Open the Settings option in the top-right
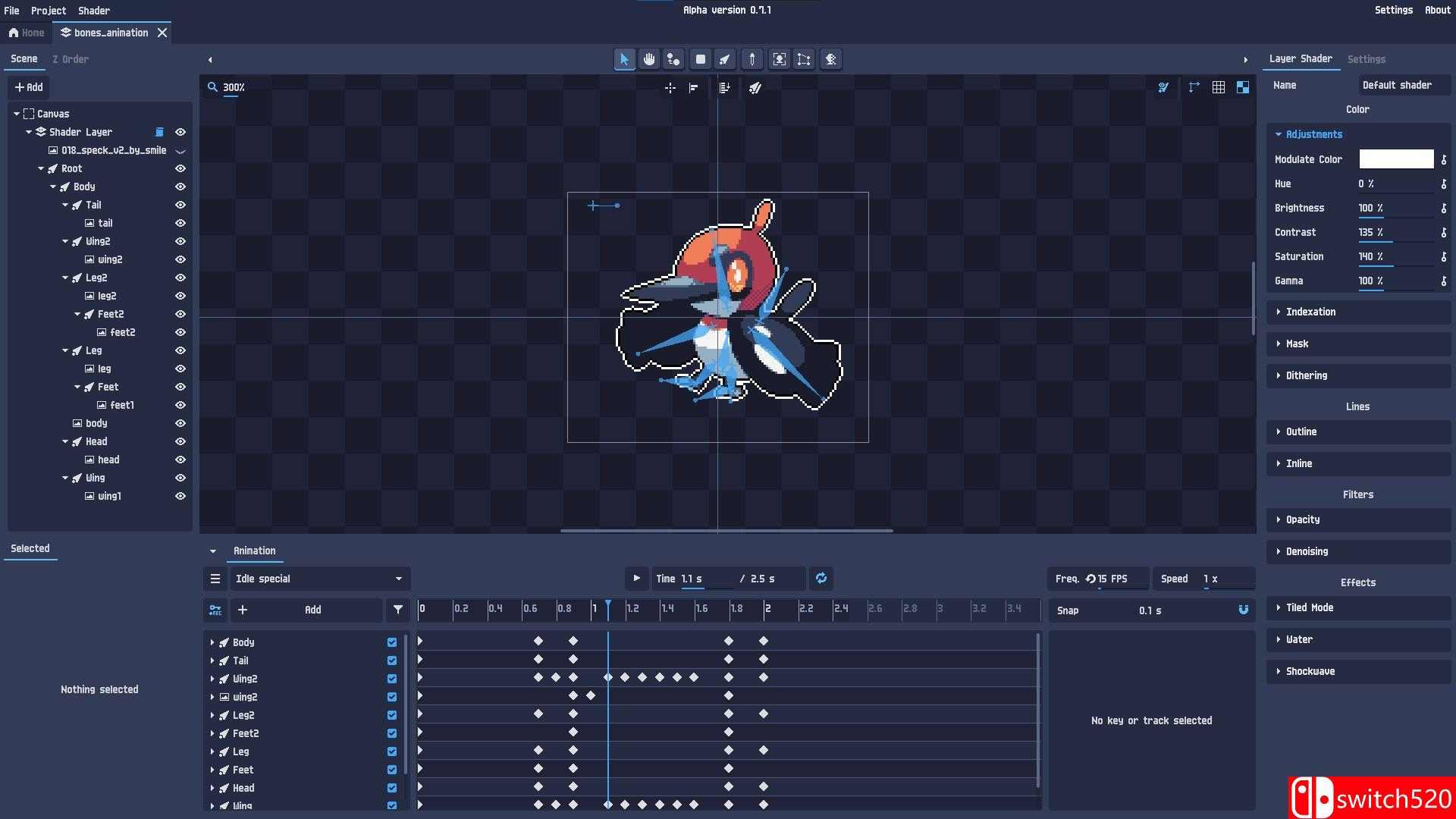 click(1395, 10)
